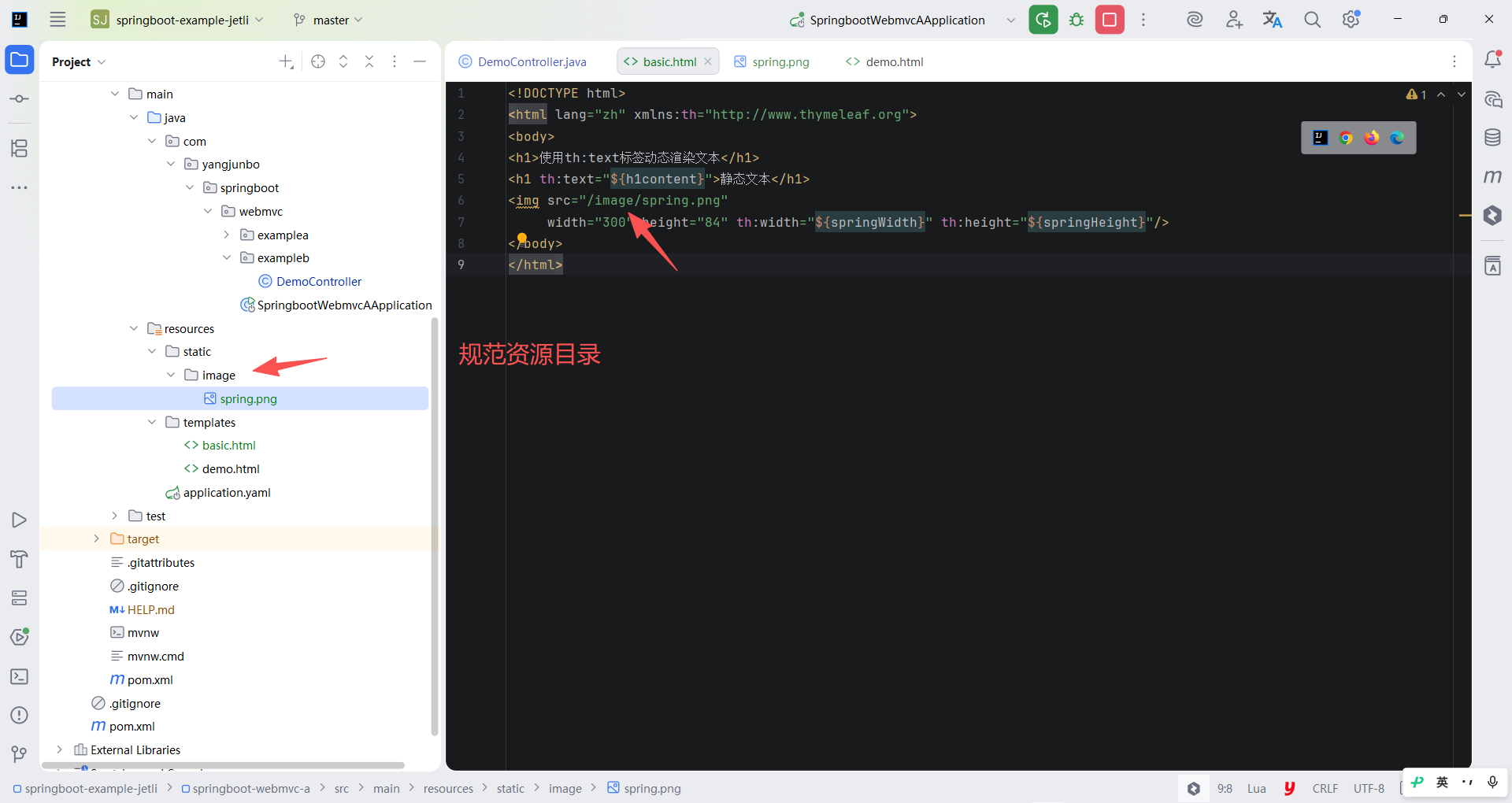Collapse the java folder
1512x803 pixels.
[134, 117]
